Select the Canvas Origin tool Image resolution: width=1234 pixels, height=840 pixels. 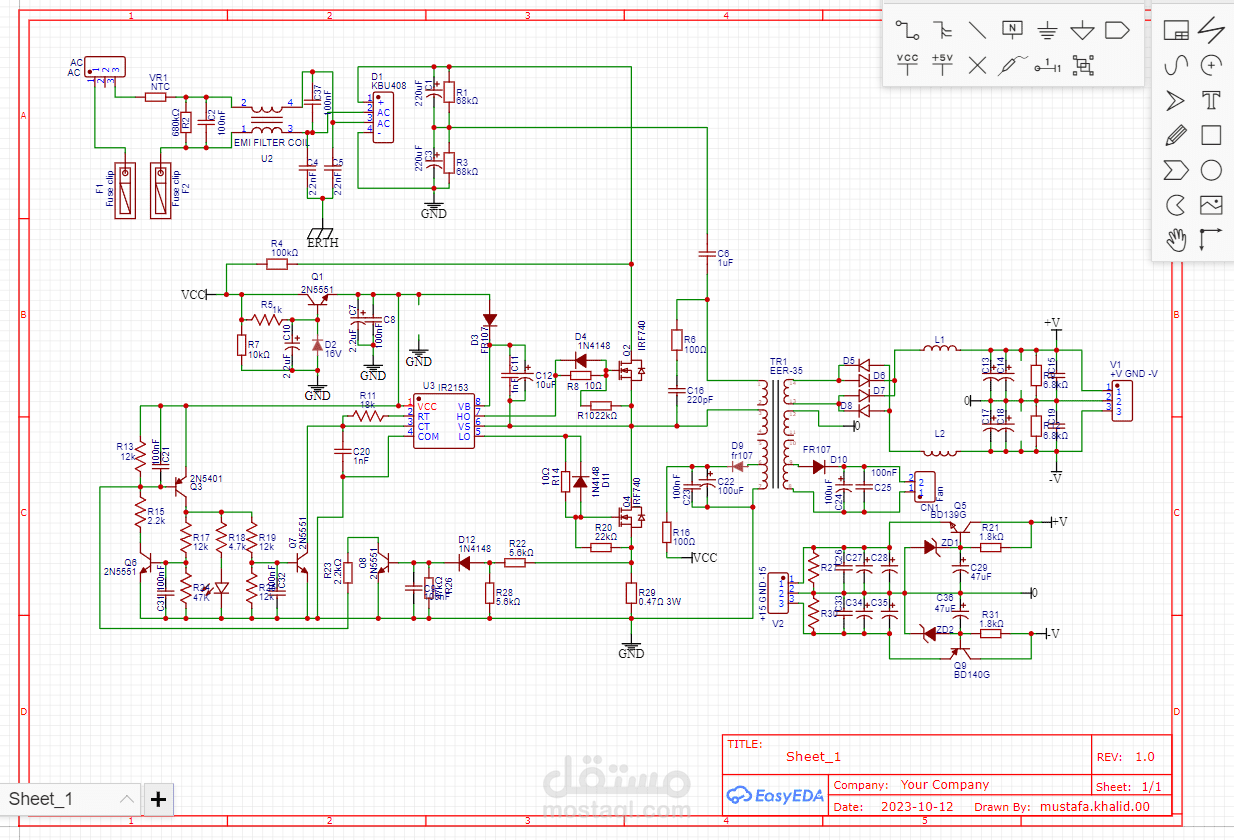1211,239
